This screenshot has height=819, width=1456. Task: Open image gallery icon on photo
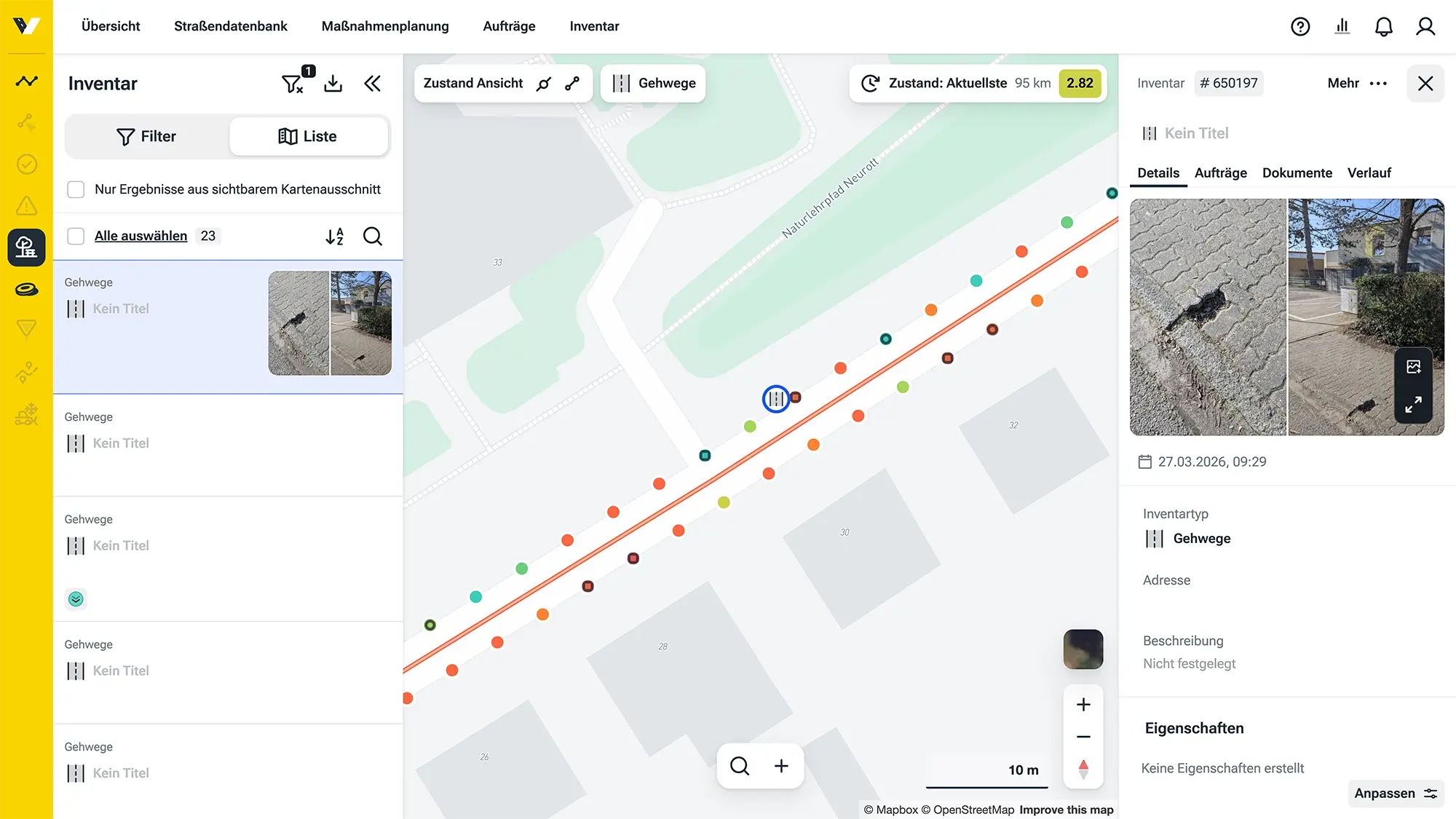coord(1413,366)
